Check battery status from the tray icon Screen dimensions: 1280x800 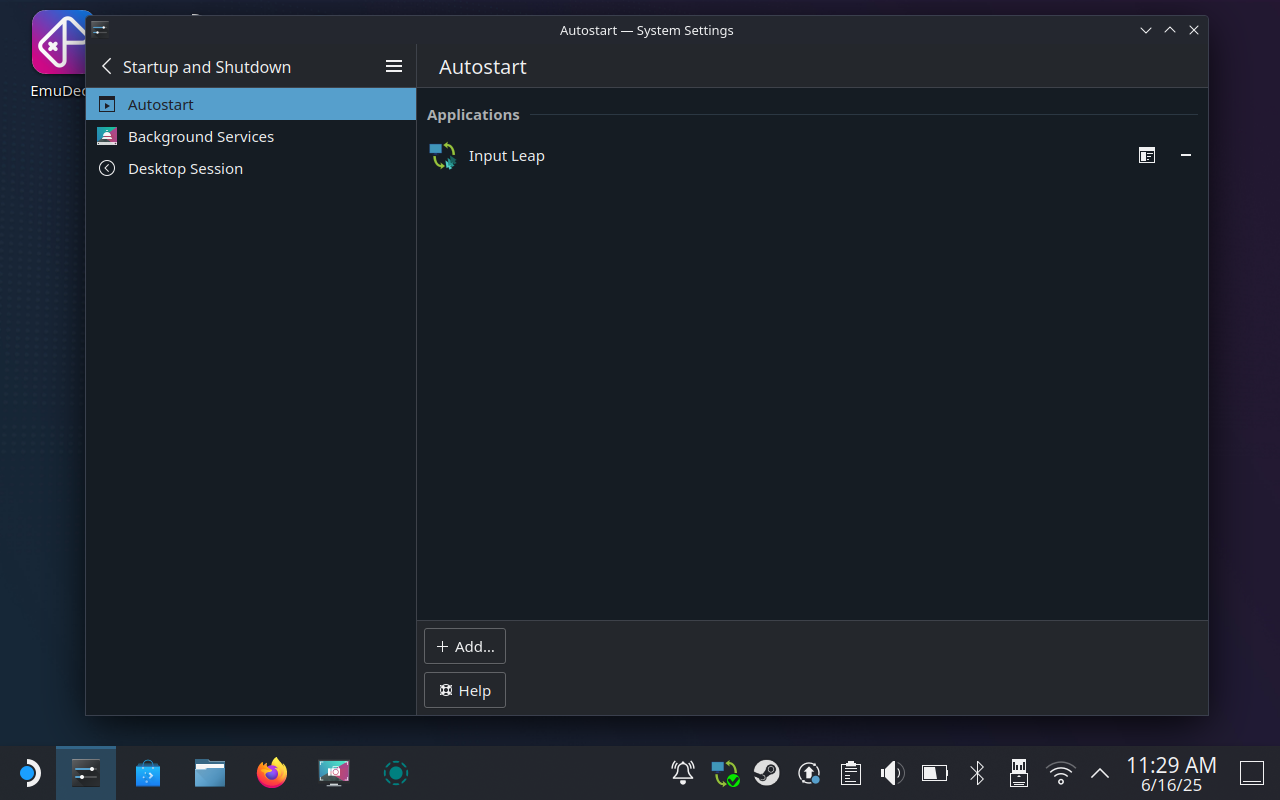coord(933,773)
